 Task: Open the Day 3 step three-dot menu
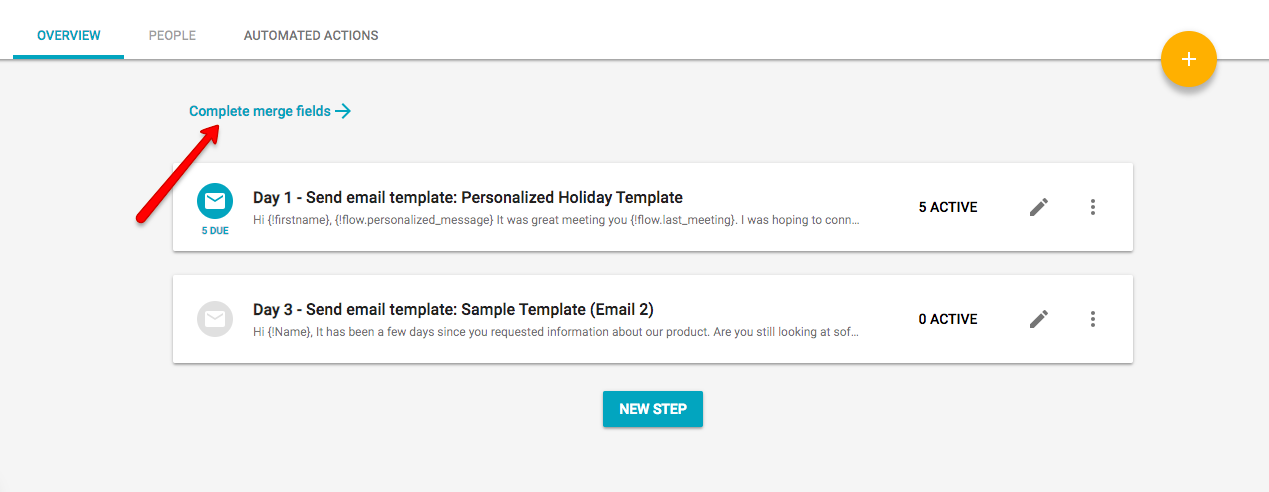point(1093,319)
